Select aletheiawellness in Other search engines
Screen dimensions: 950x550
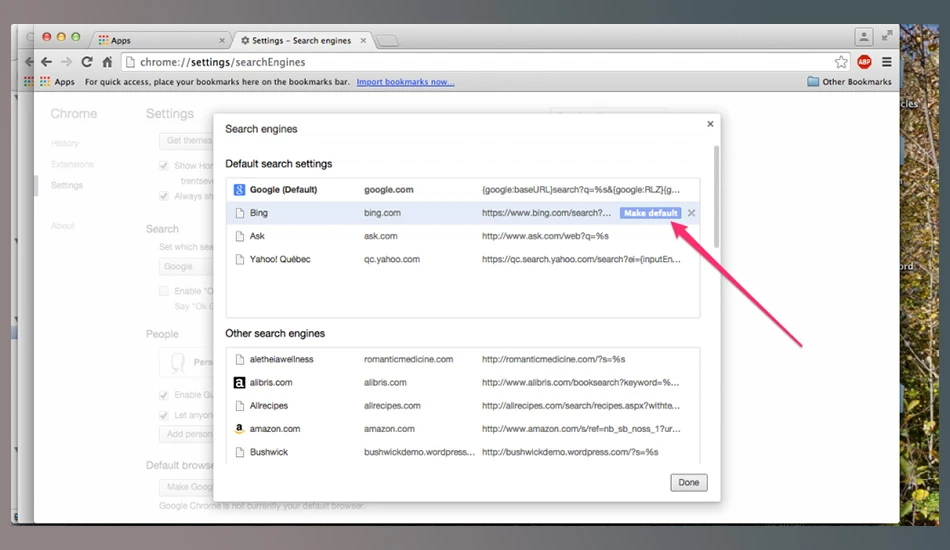281,359
